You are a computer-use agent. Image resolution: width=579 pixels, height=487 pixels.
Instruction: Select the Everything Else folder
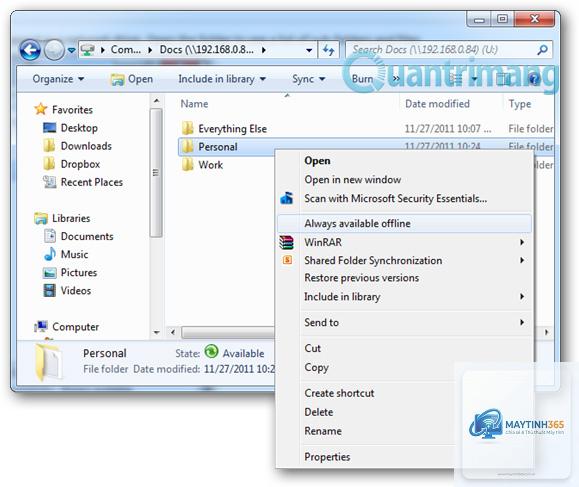pyautogui.click(x=232, y=128)
